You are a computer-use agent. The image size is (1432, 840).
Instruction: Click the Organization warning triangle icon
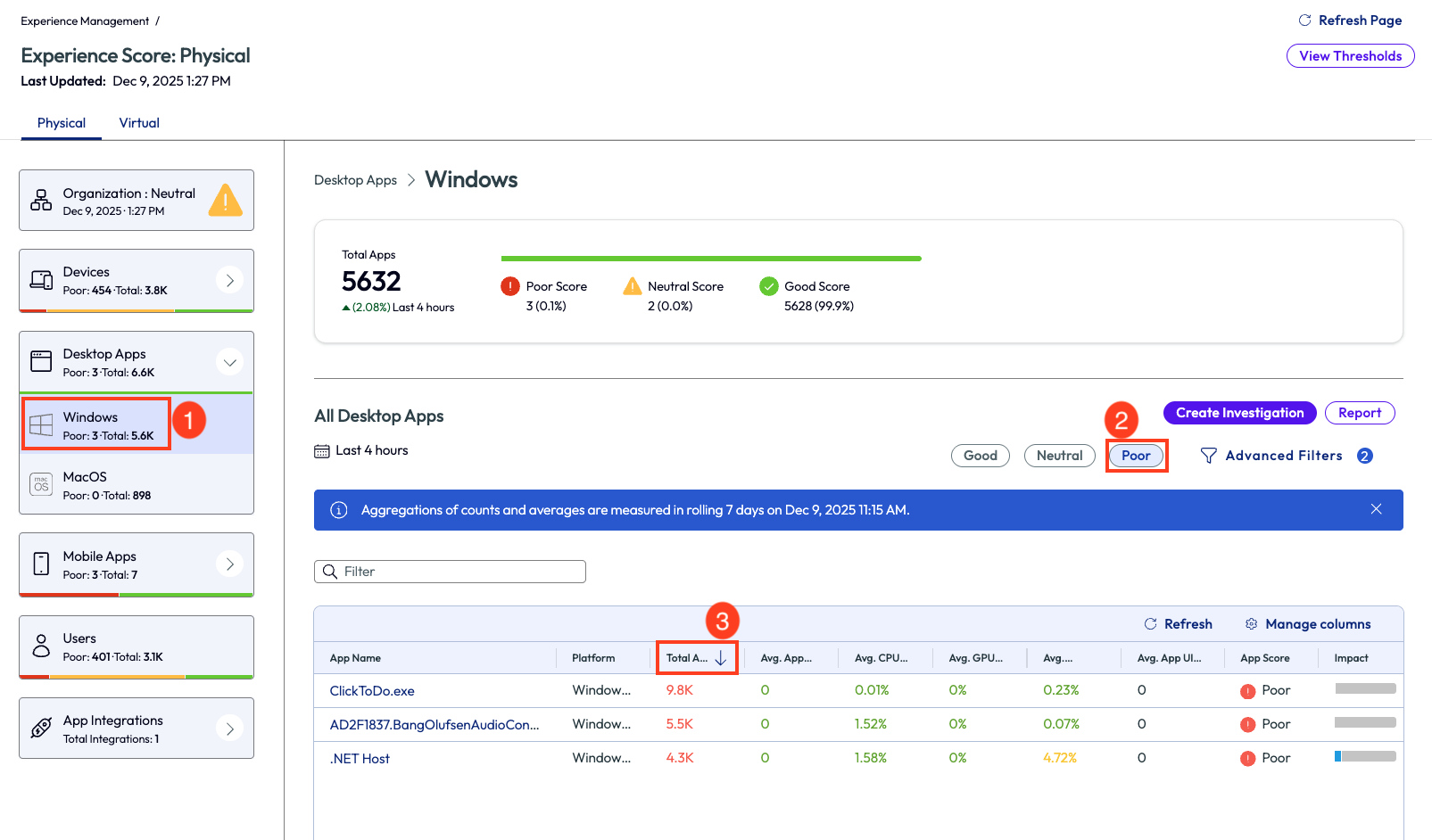click(x=225, y=201)
